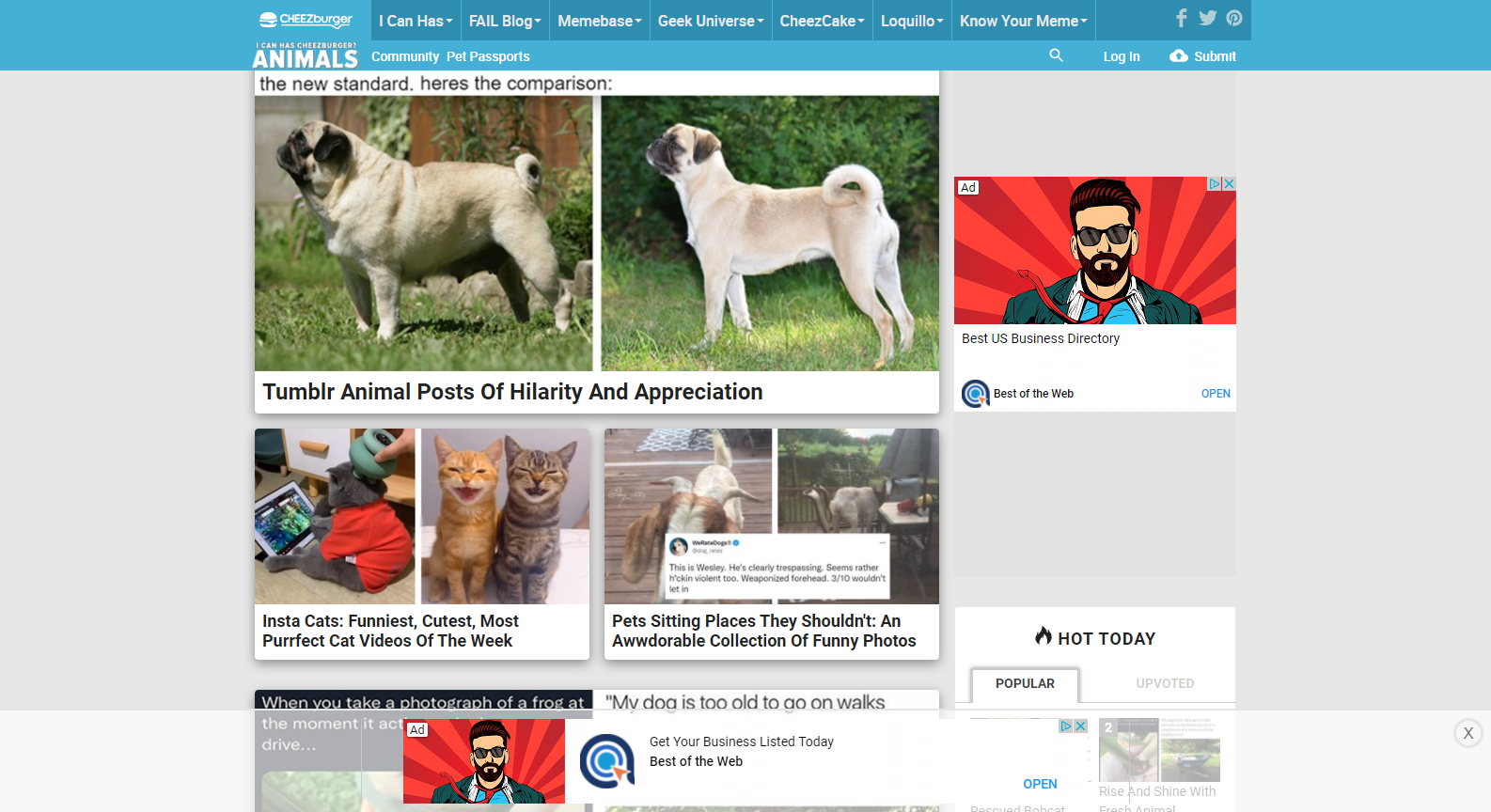Open the Pet Passports link
This screenshot has height=812, width=1491.
click(x=488, y=56)
